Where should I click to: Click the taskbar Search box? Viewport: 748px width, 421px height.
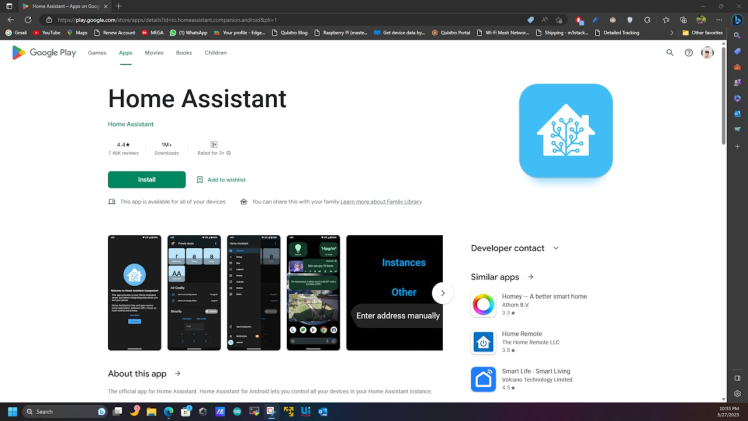click(x=65, y=411)
